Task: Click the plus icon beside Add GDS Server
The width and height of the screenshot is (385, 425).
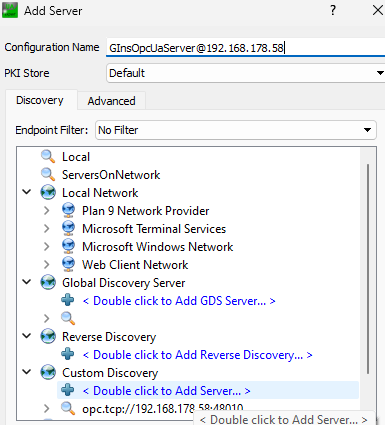Action: click(68, 300)
